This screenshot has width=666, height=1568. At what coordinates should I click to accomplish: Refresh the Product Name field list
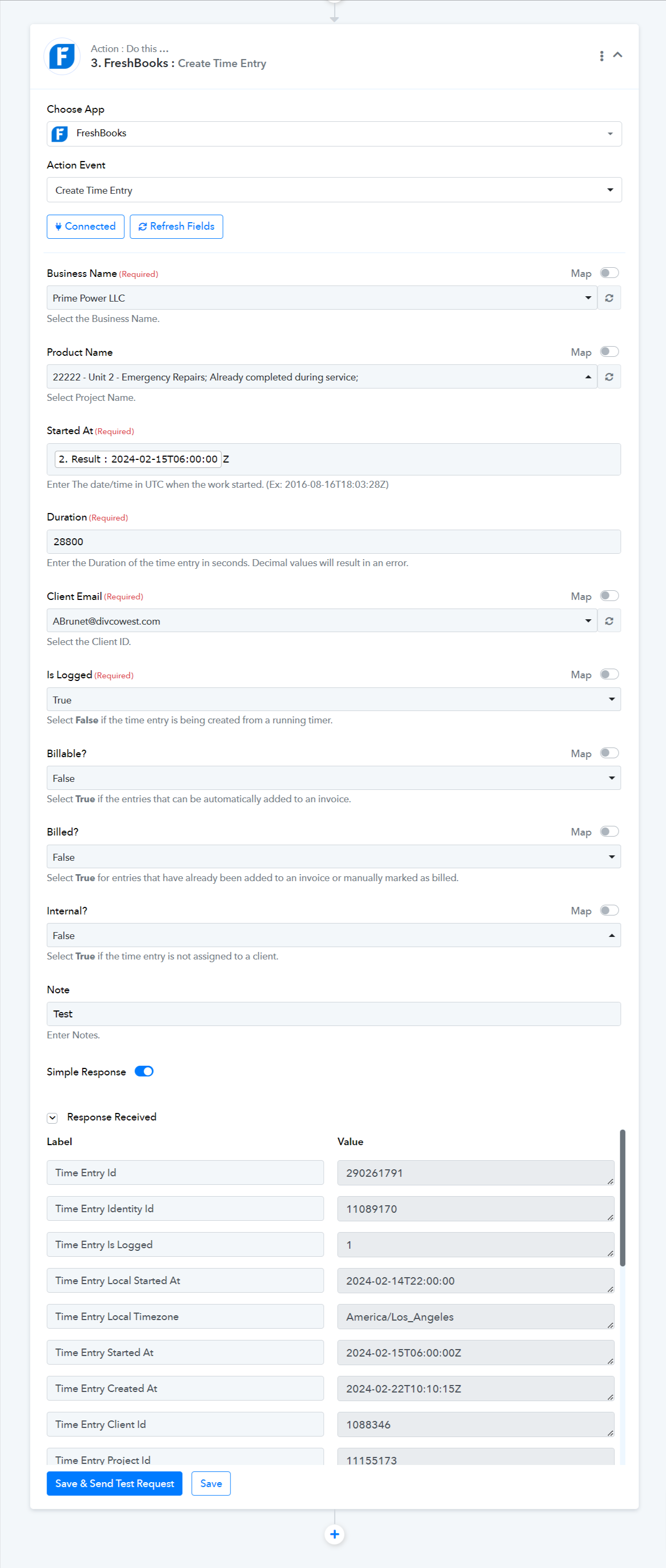click(609, 377)
